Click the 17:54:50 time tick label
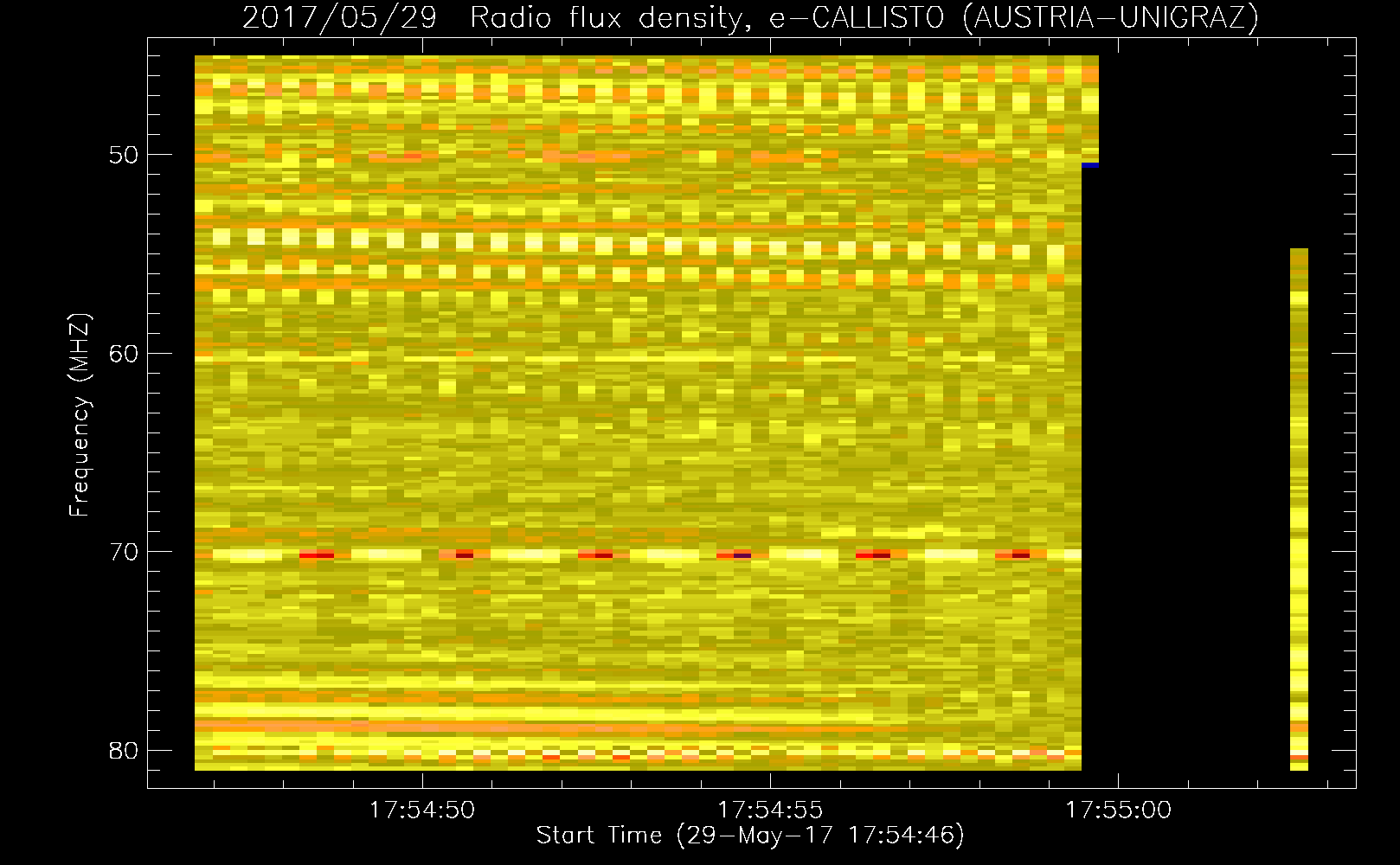 pos(422,810)
